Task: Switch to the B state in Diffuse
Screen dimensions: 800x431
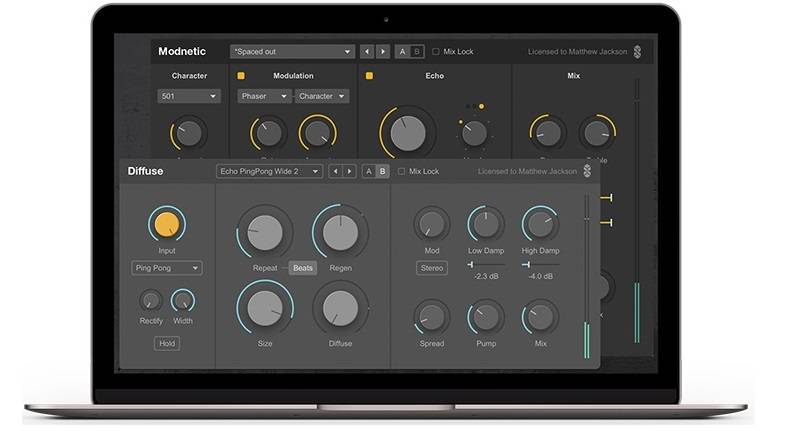Action: point(382,172)
